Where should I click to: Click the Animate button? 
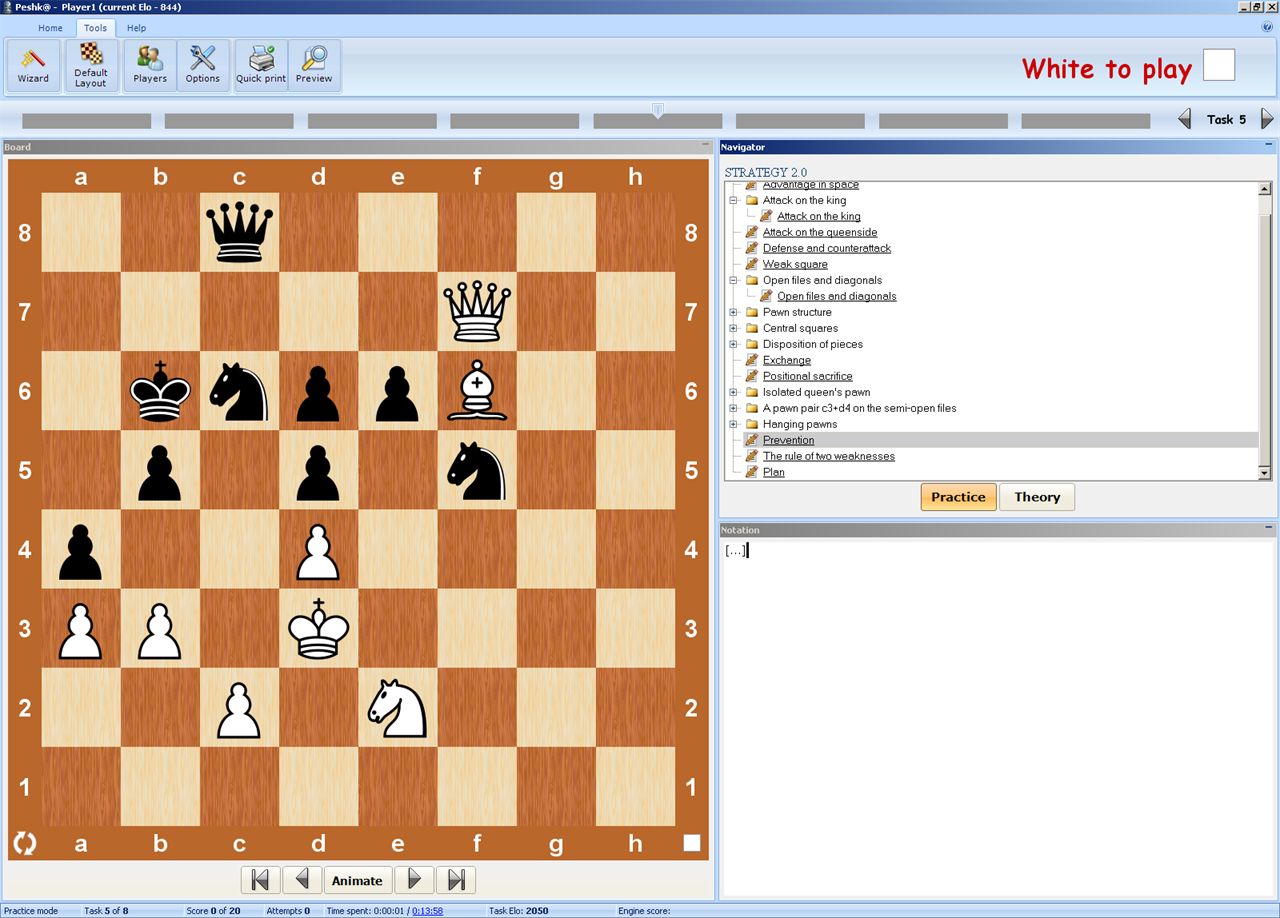point(357,880)
